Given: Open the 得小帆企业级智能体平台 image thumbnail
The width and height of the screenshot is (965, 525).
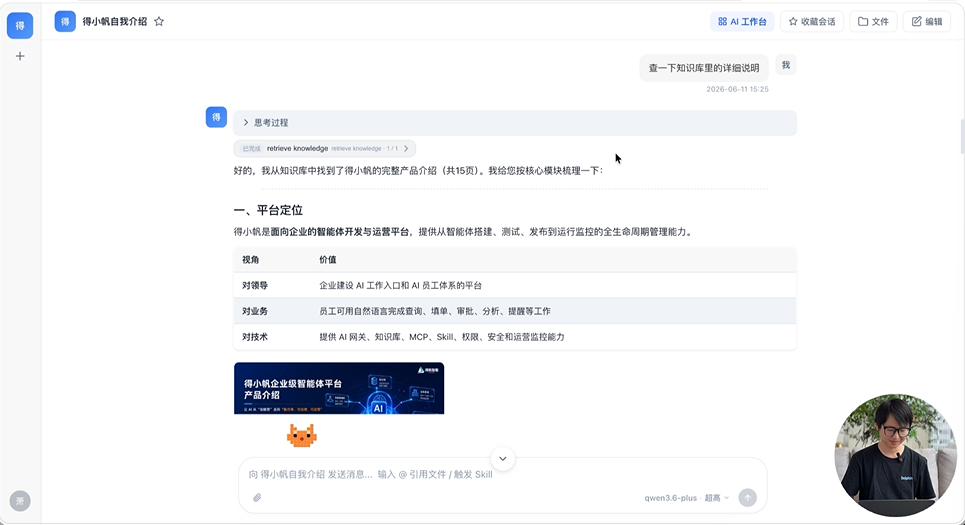Looking at the screenshot, I should coord(339,388).
